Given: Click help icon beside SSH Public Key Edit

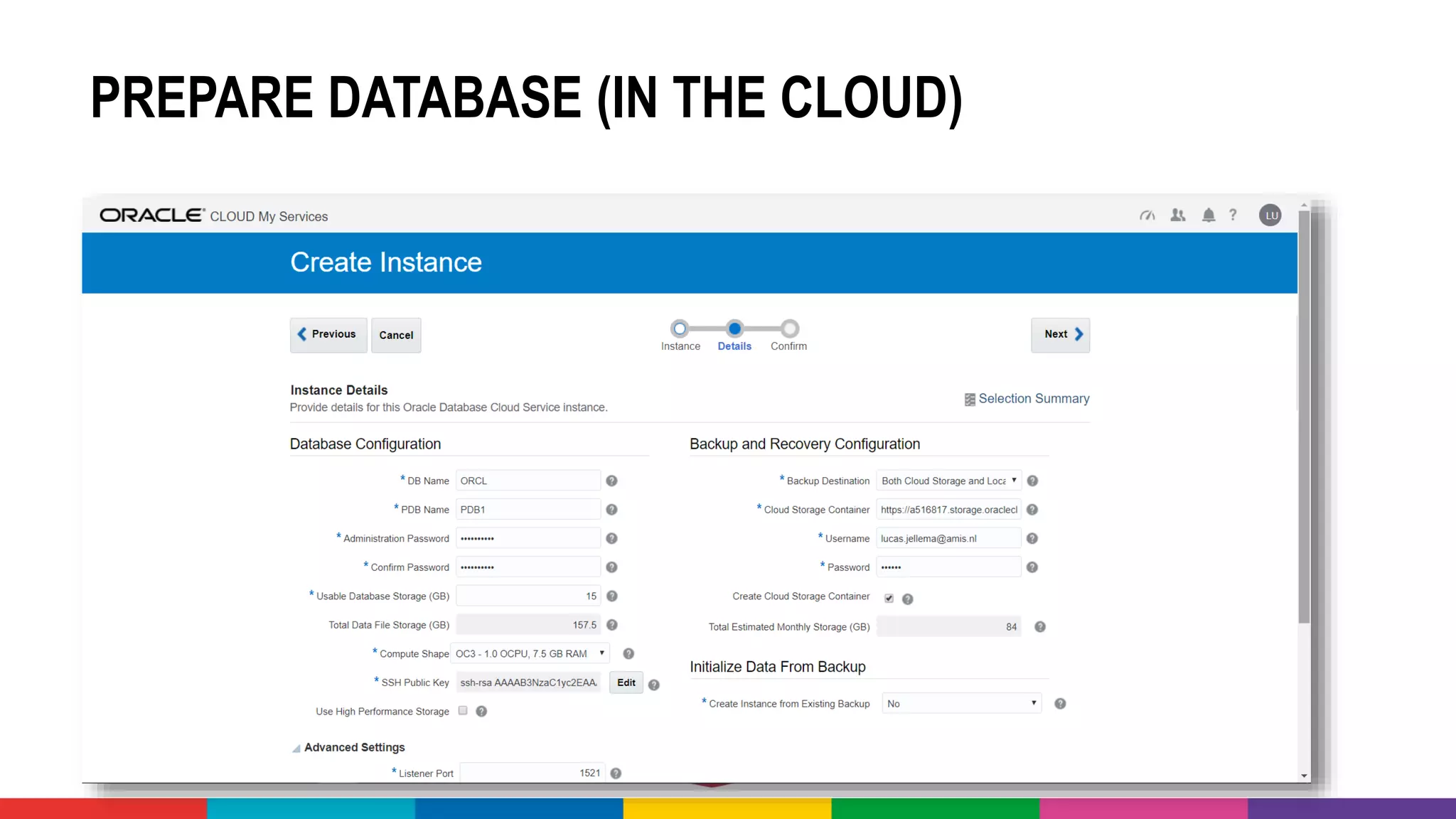Looking at the screenshot, I should click(x=654, y=685).
